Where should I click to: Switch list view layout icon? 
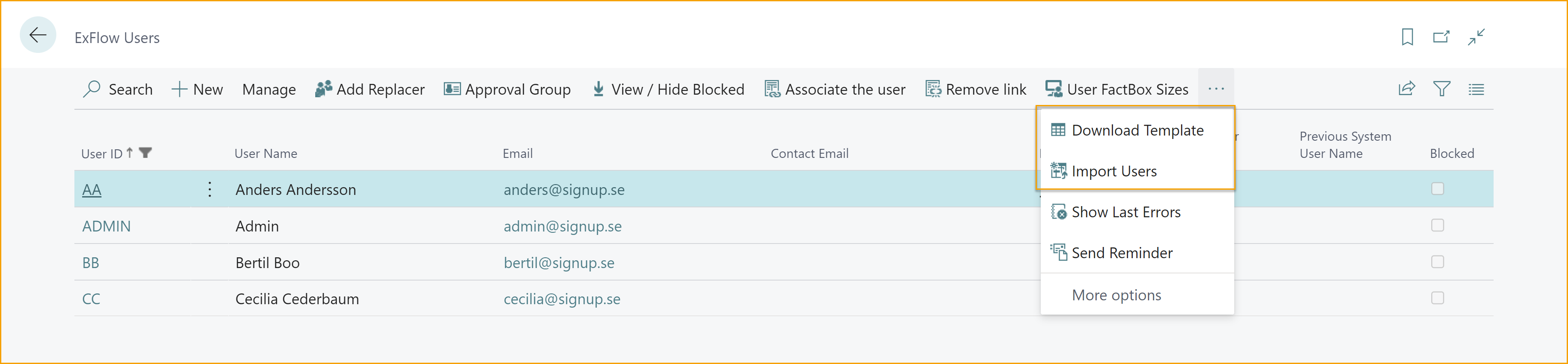pos(1476,89)
